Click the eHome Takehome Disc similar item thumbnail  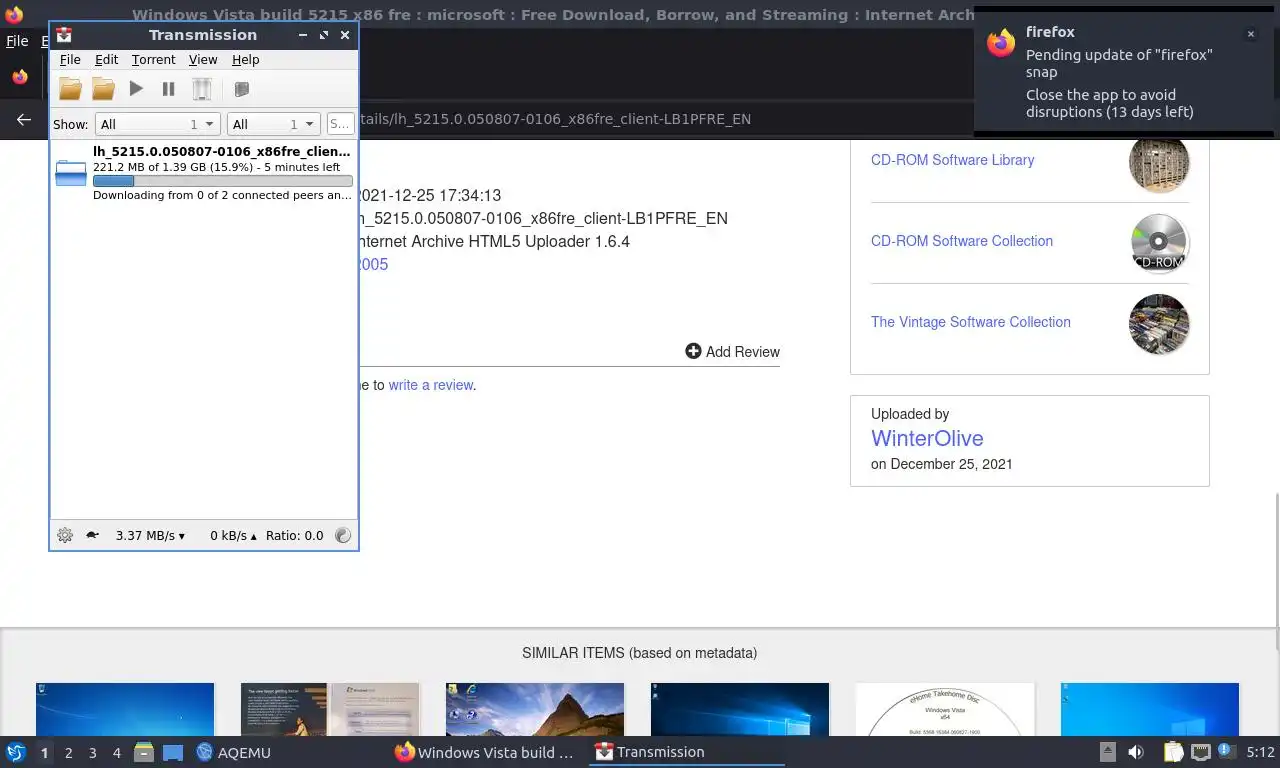point(944,710)
